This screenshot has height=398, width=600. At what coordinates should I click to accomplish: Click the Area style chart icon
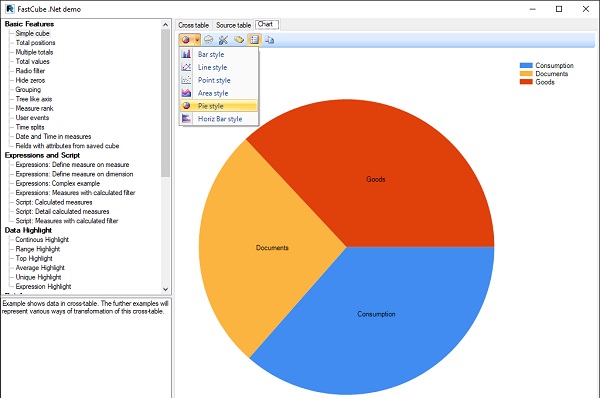(x=186, y=93)
